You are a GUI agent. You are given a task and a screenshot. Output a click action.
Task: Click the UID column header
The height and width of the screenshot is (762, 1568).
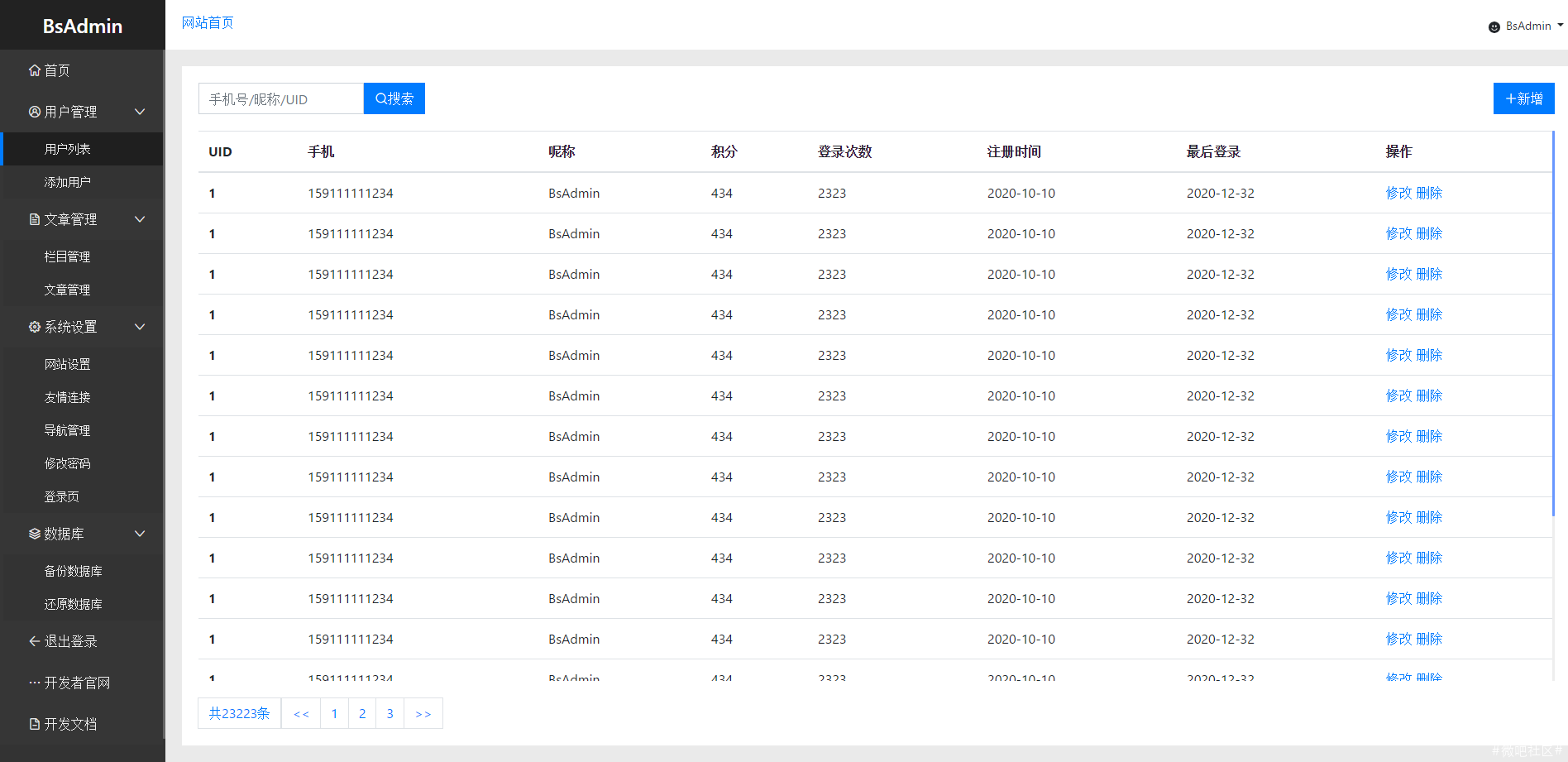pos(220,151)
